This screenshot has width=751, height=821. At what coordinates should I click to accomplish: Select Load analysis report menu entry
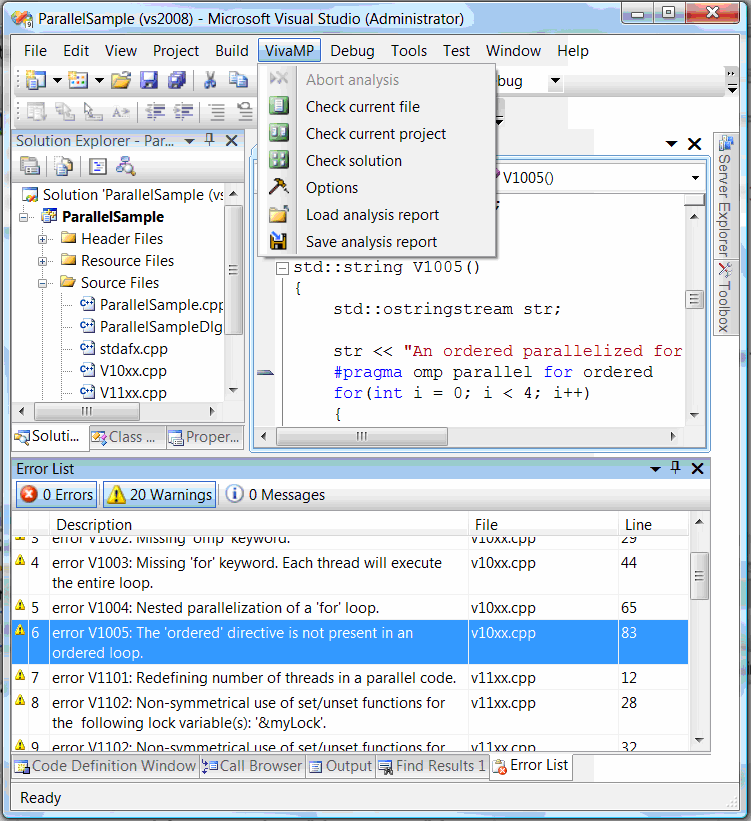[x=377, y=215]
